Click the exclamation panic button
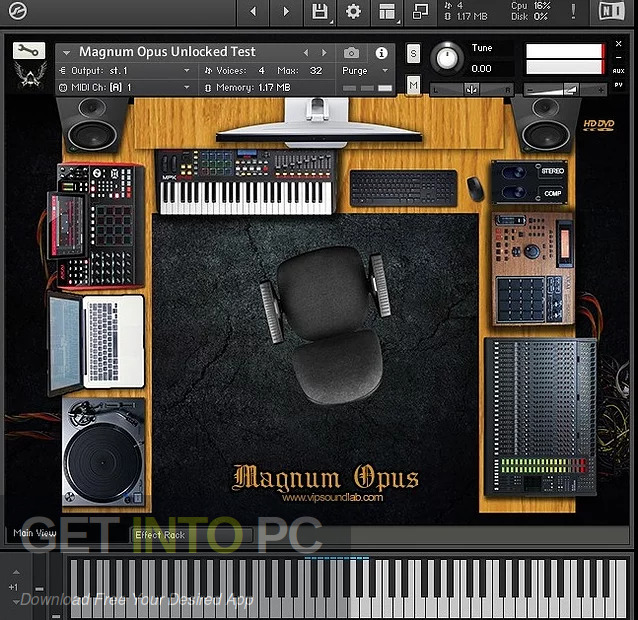 pyautogui.click(x=573, y=11)
